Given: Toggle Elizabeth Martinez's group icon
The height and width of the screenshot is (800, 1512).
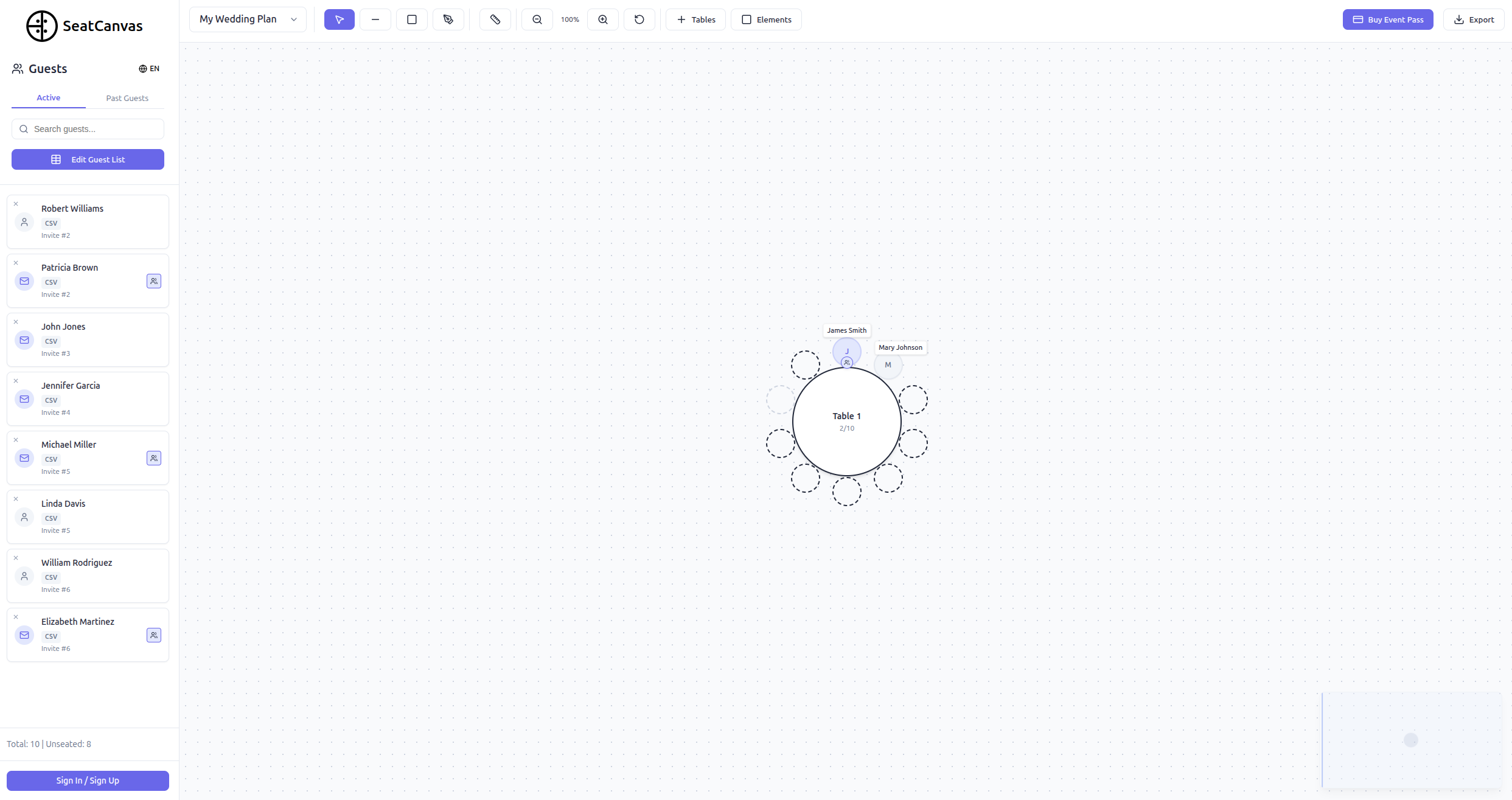Looking at the screenshot, I should (154, 635).
